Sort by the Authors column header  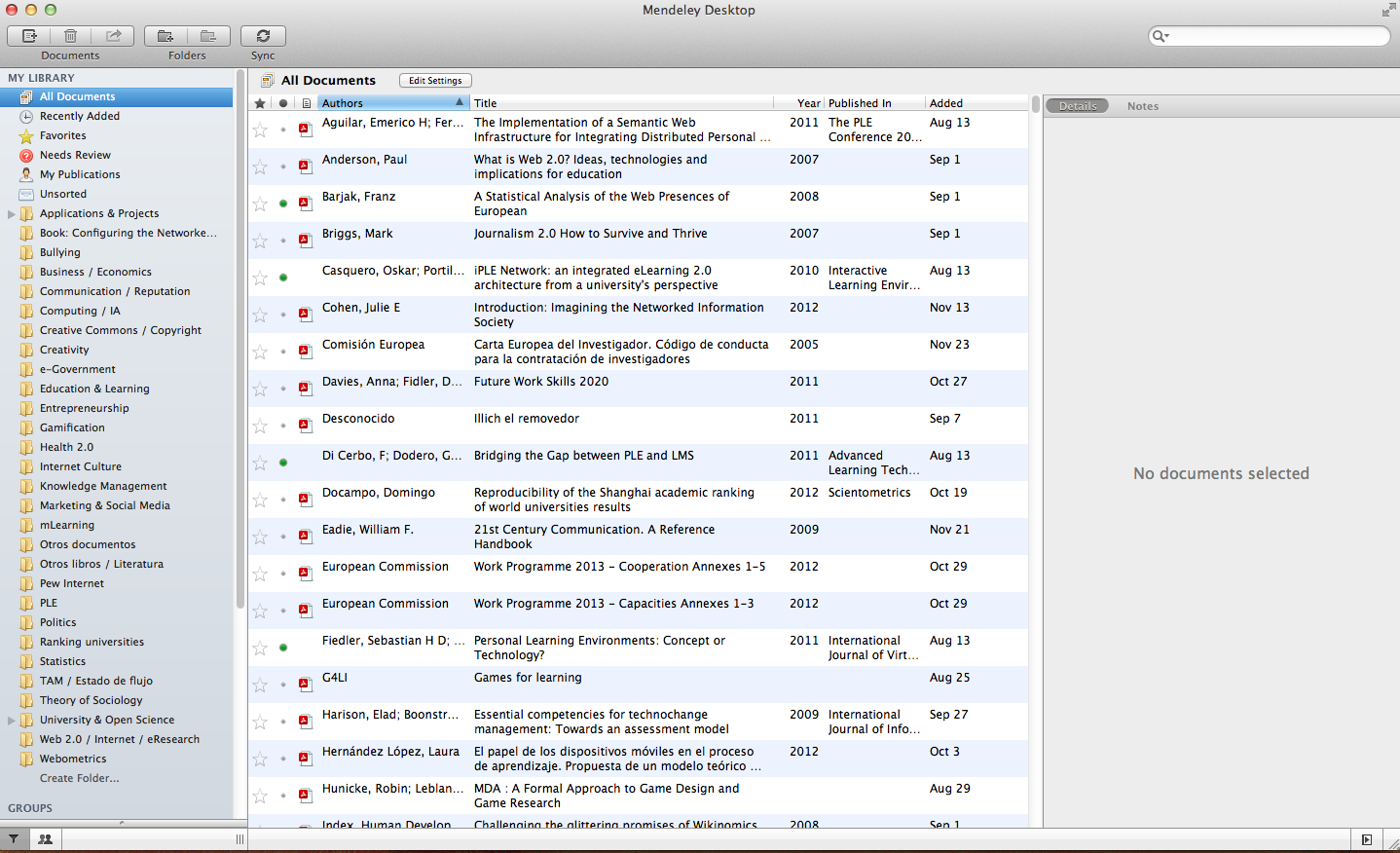(x=393, y=103)
